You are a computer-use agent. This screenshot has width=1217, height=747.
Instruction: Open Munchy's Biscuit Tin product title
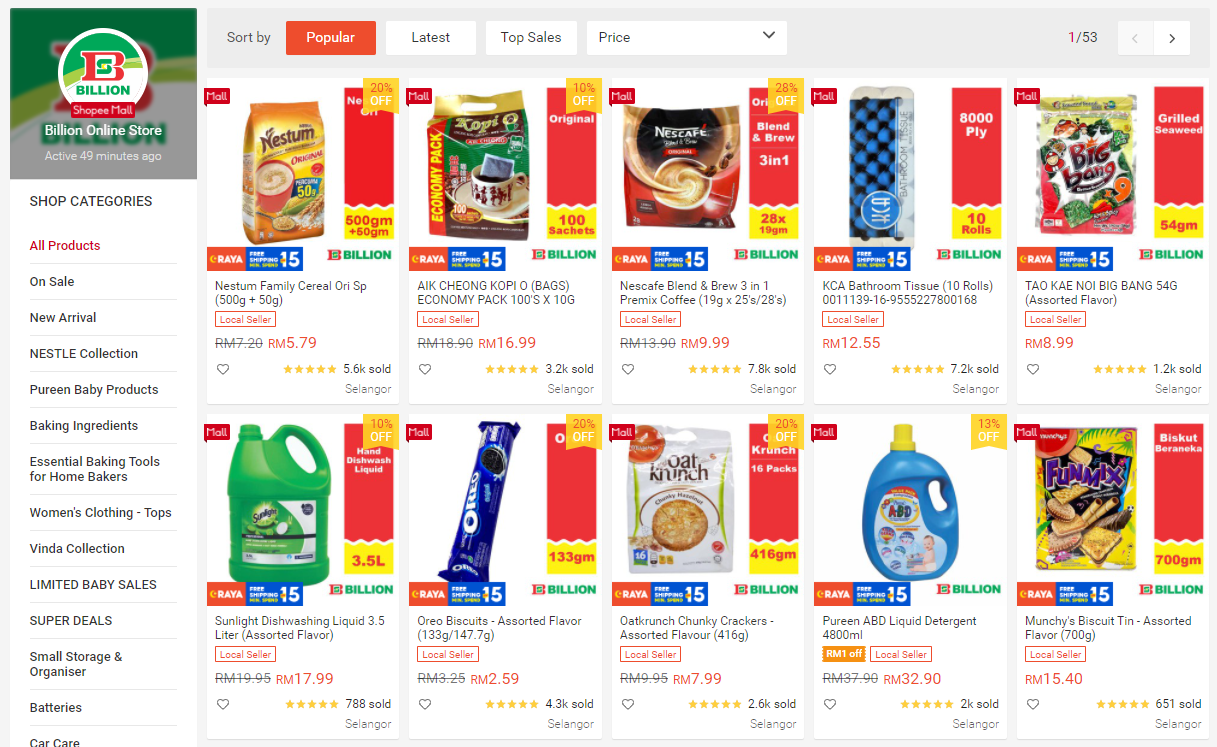coord(1108,628)
